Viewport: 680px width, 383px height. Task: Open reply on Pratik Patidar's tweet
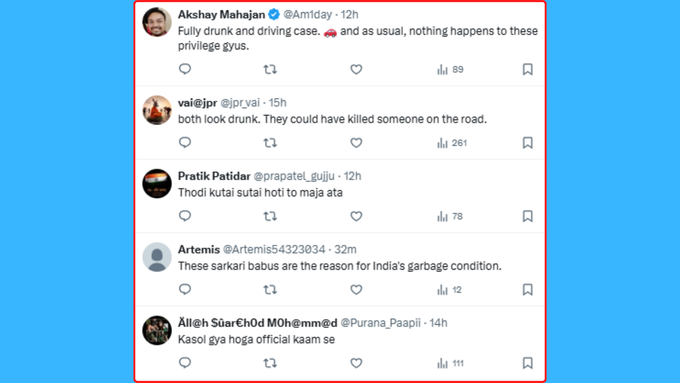tap(185, 216)
